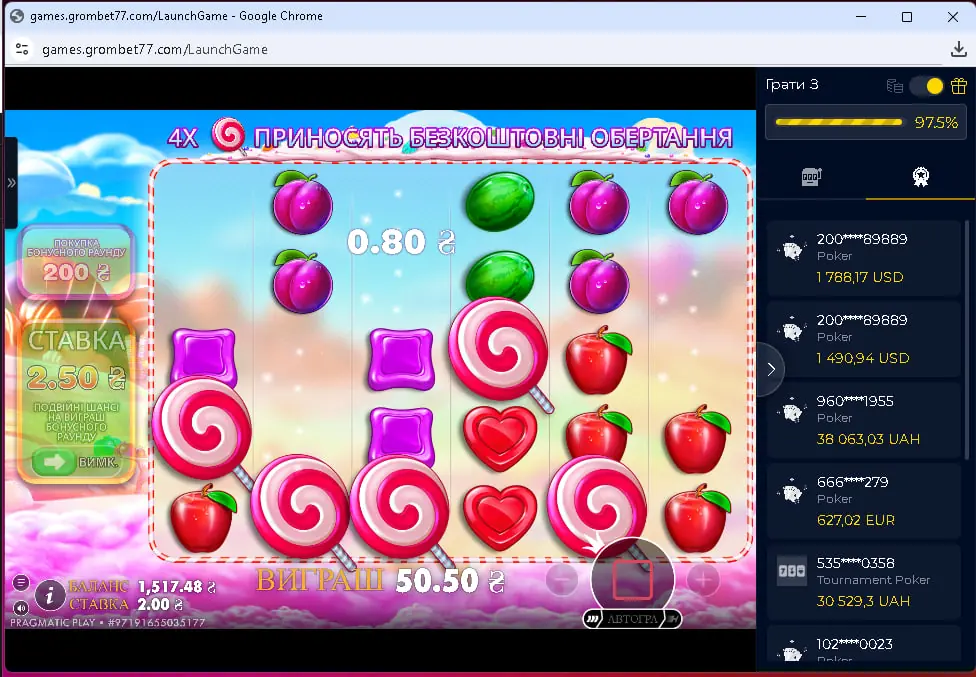Switch to the award ribbon winners tab
The image size is (976, 677).
[920, 177]
